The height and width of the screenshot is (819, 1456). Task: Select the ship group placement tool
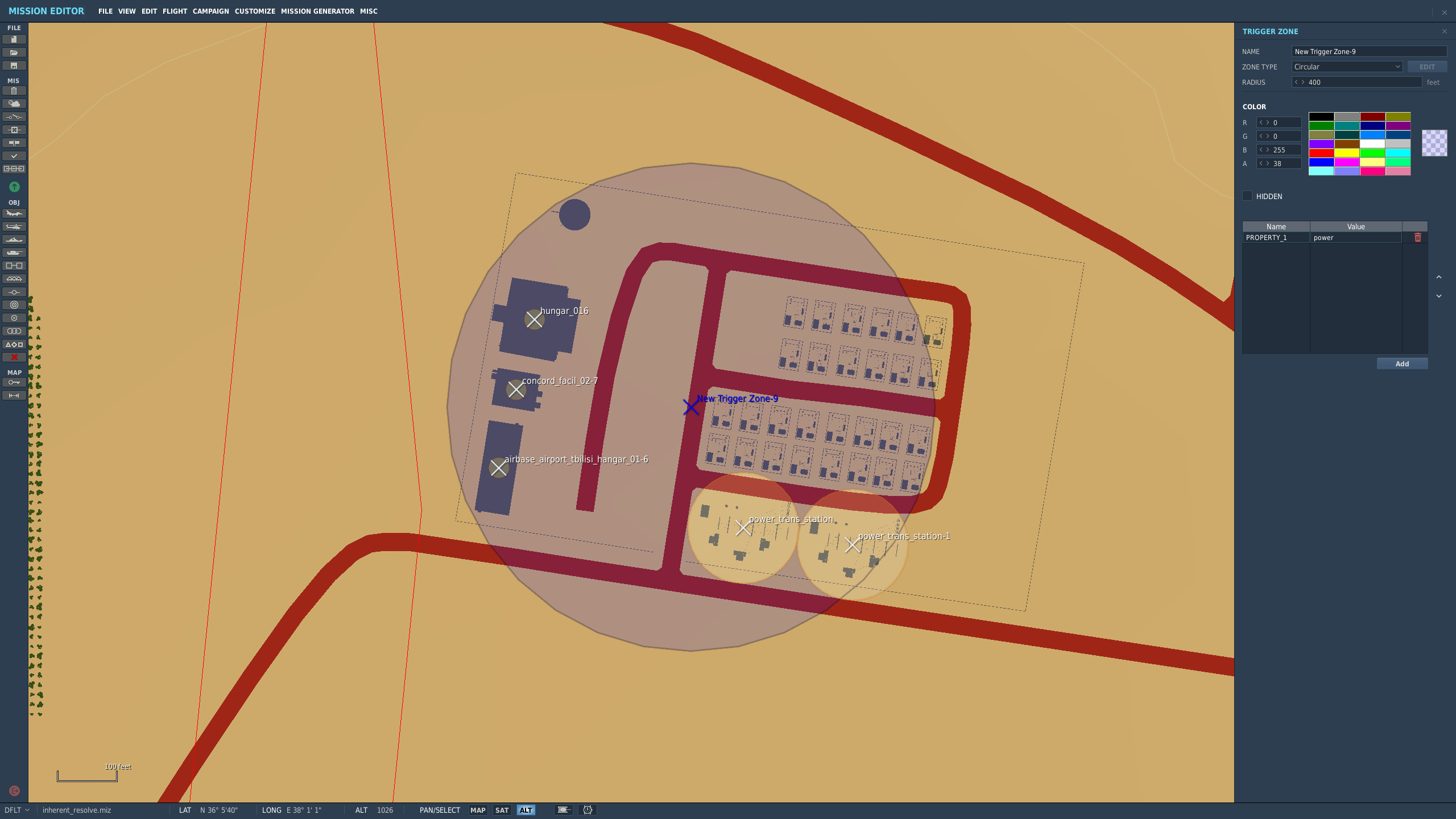pyautogui.click(x=14, y=239)
